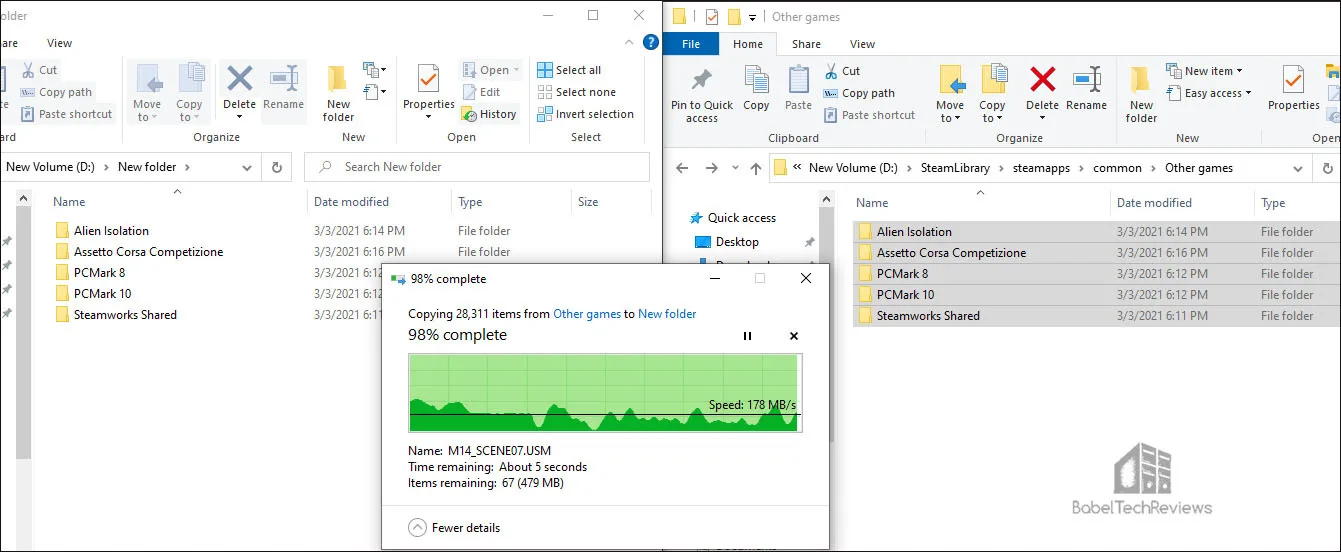1341x552 pixels.
Task: Click the Paste button in right window
Action: point(798,90)
